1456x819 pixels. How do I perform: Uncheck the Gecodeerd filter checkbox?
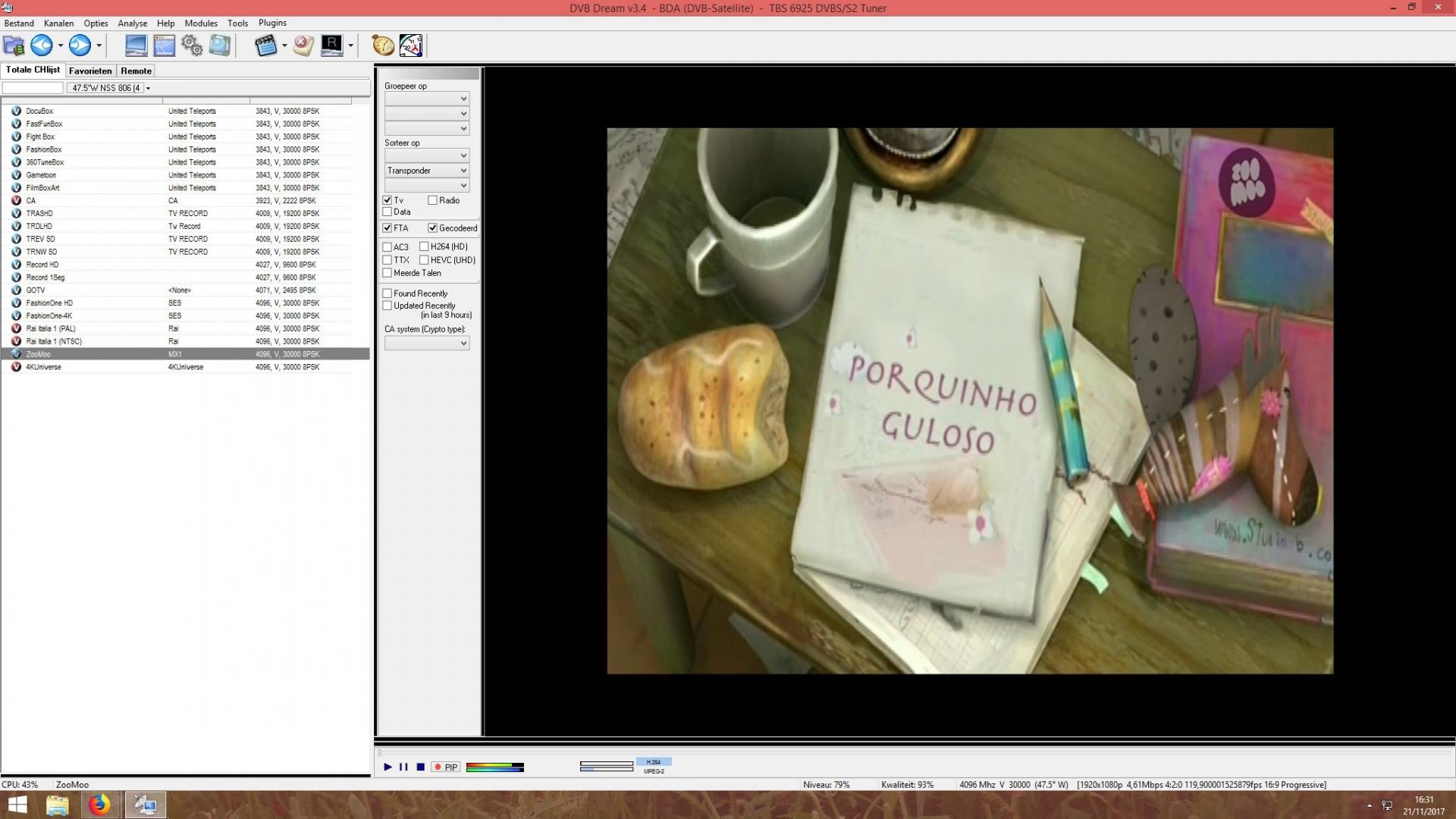click(433, 227)
